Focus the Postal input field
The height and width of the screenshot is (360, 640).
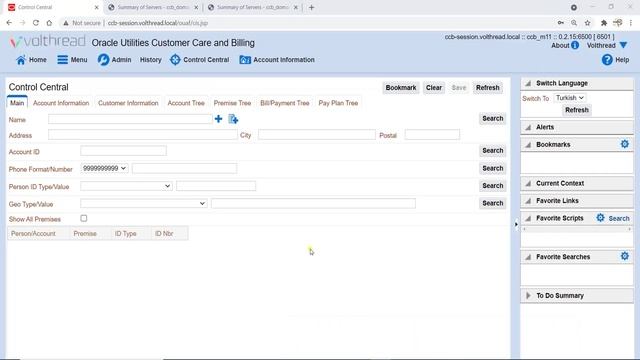tap(432, 135)
